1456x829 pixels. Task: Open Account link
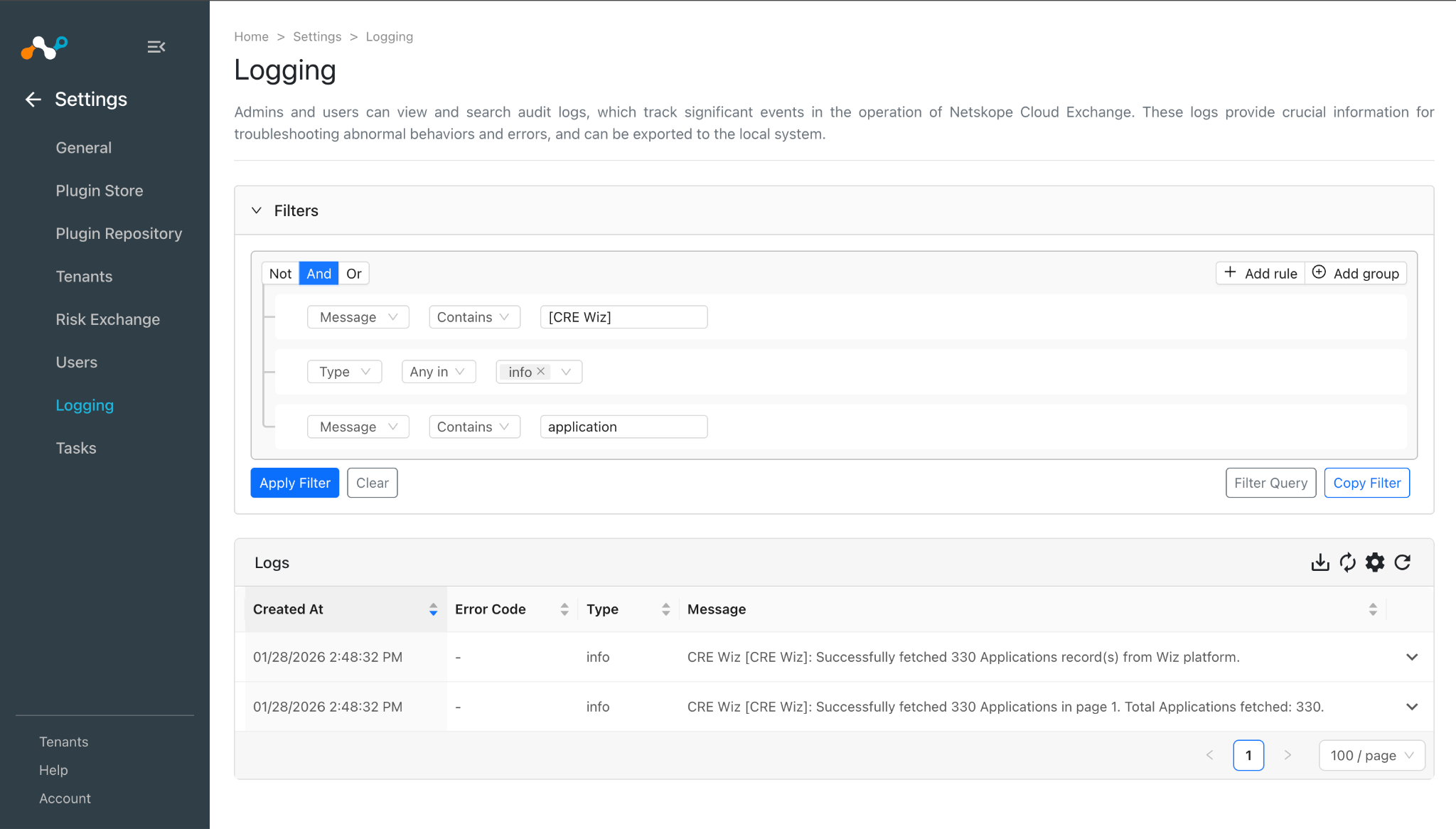coord(65,798)
